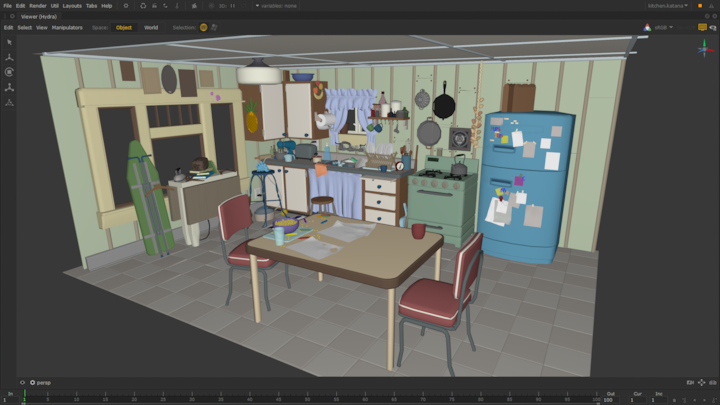Switch manipulator space to World
720x405 pixels.
(150, 28)
